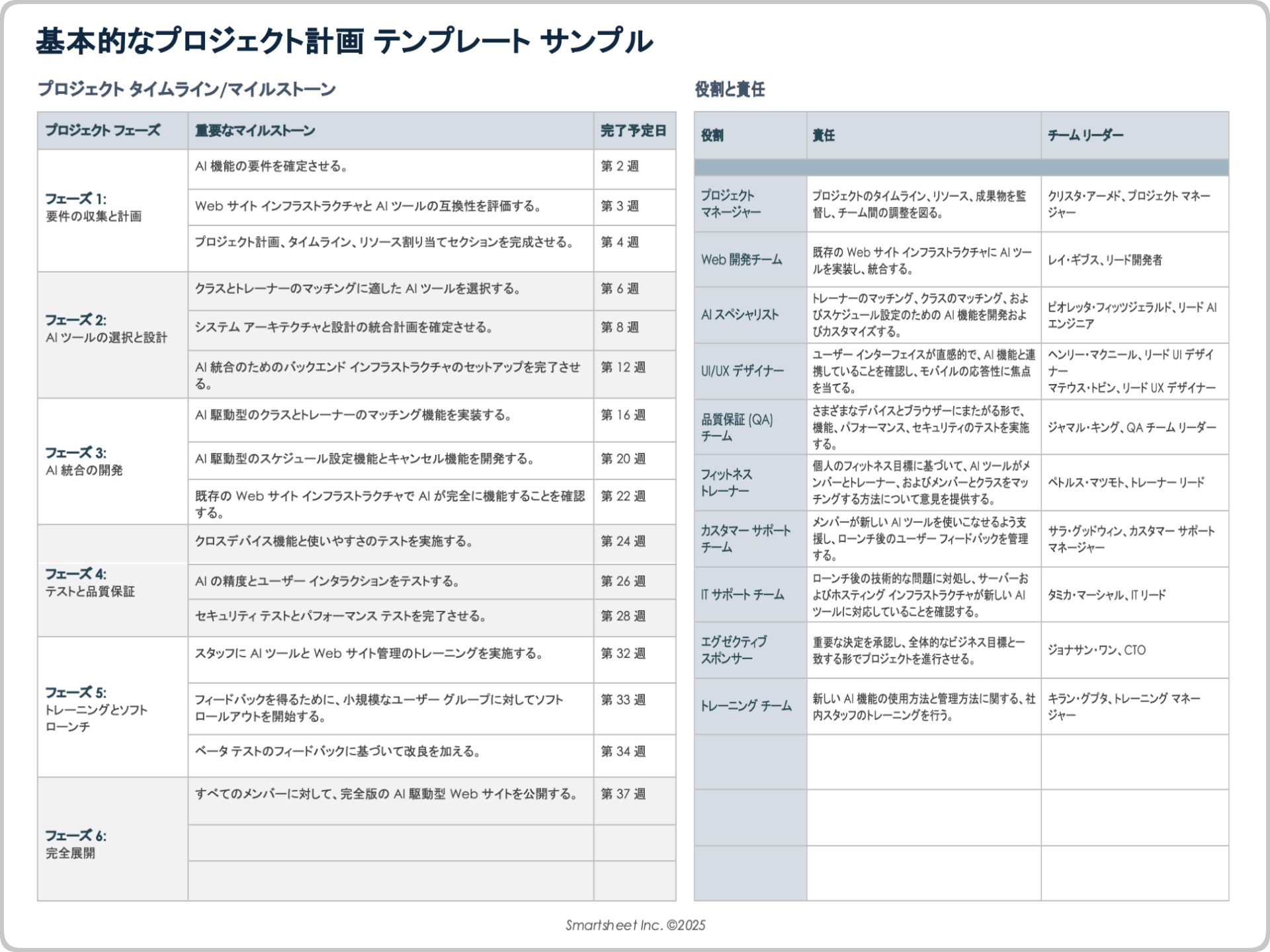
Task: Click milestone AI 駆動型のスケジュール設定機能とキャンセル機能
Action: coord(390,461)
